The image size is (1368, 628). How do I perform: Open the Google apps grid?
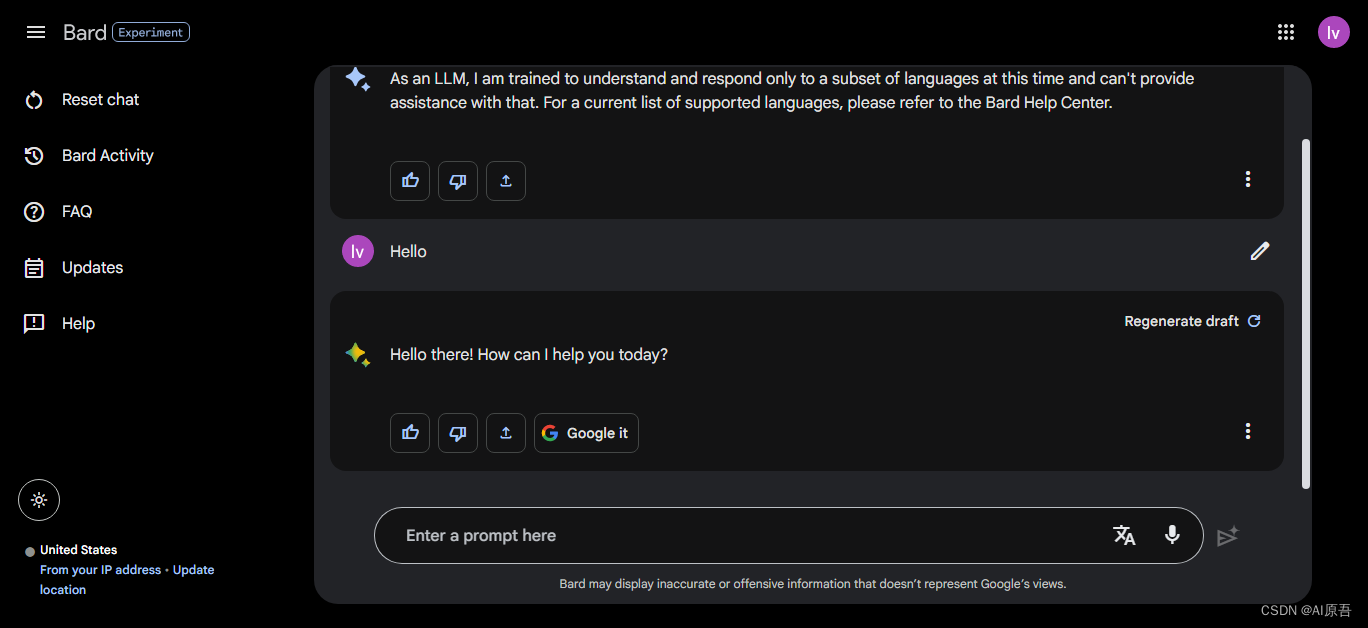tap(1286, 32)
